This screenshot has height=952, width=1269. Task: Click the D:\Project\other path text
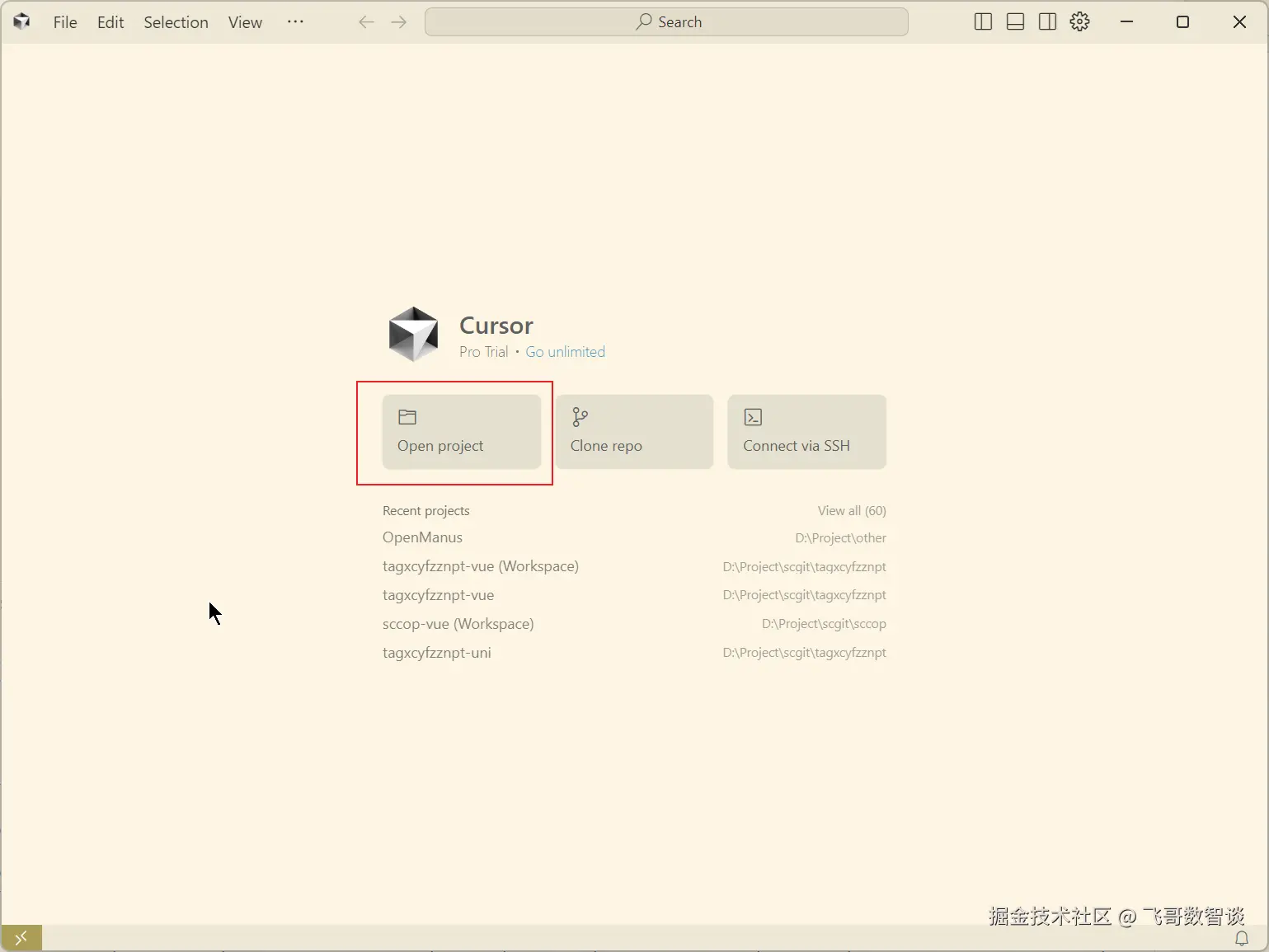(840, 538)
